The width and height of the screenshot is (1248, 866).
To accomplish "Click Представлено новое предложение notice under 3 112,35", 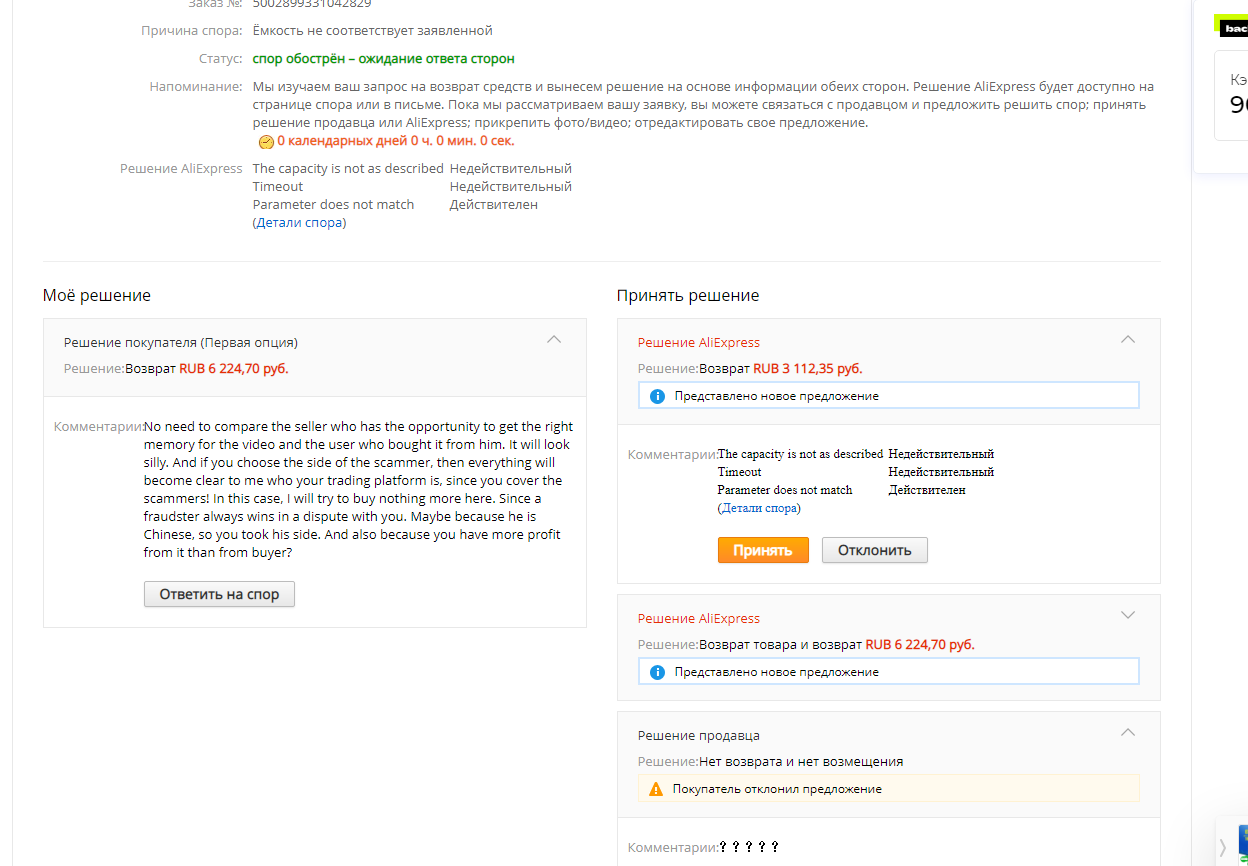I will point(776,396).
